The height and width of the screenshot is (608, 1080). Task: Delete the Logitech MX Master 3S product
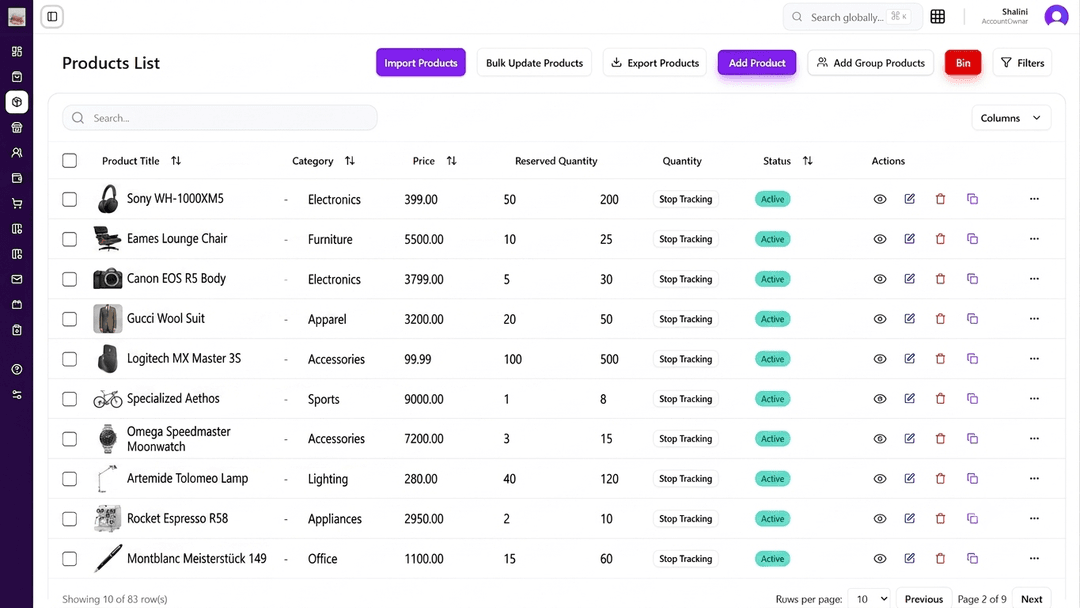tap(940, 359)
